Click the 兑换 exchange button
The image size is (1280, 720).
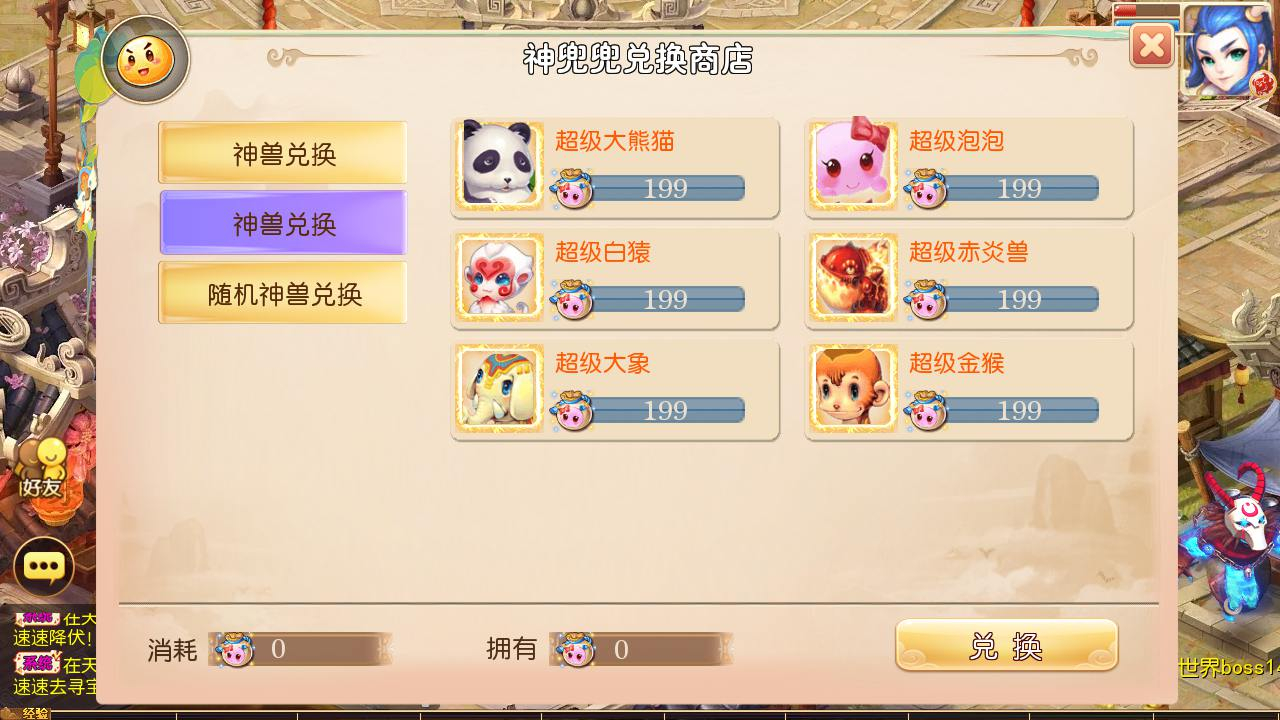(1006, 646)
